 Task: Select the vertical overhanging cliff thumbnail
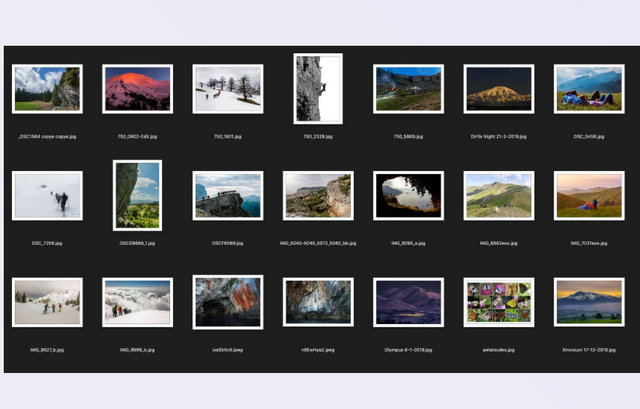(x=138, y=196)
